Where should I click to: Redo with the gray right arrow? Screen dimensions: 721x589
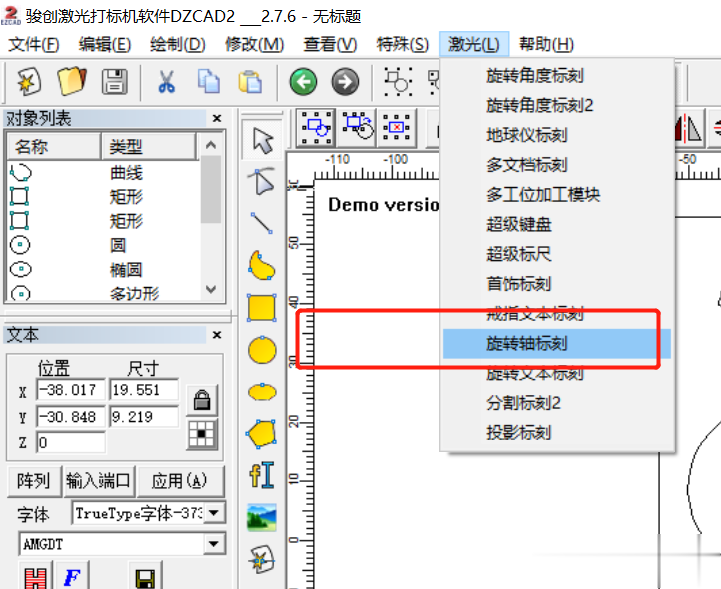[345, 82]
